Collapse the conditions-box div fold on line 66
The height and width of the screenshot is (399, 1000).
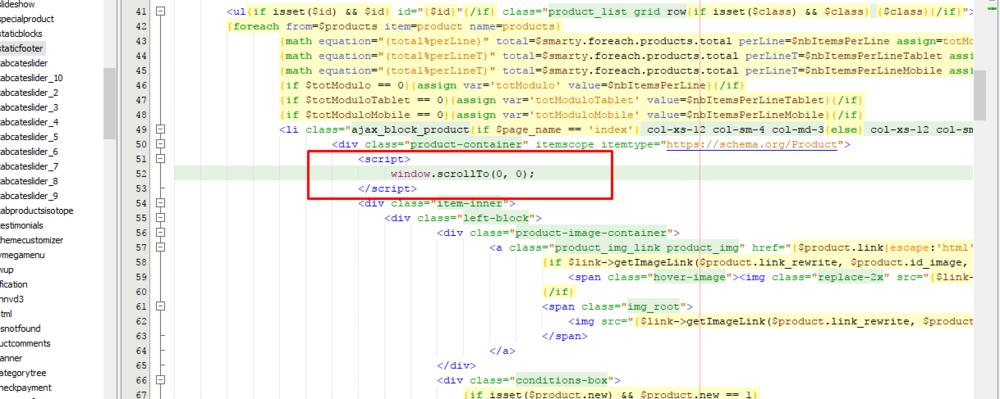pos(161,381)
